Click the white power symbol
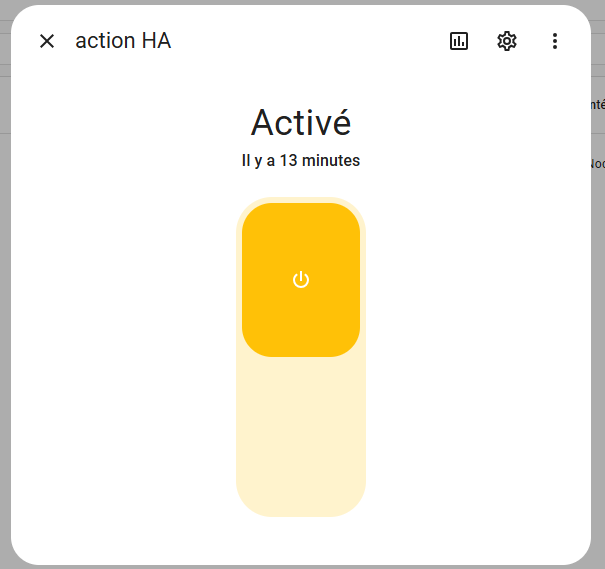Screen dimensions: 605x569 pyautogui.click(x=301, y=280)
